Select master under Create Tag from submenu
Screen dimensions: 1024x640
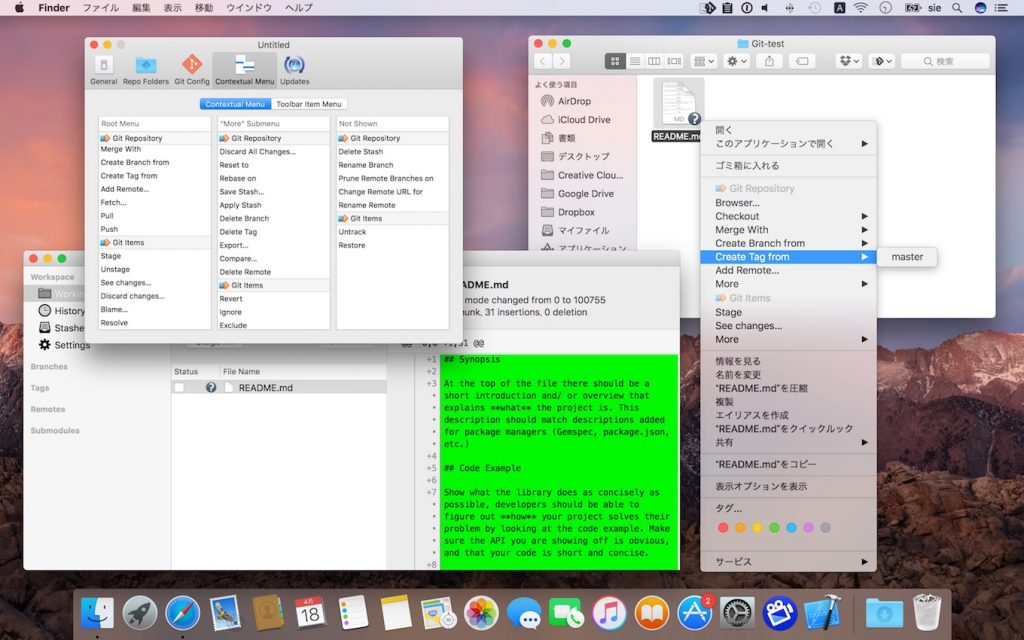point(906,257)
